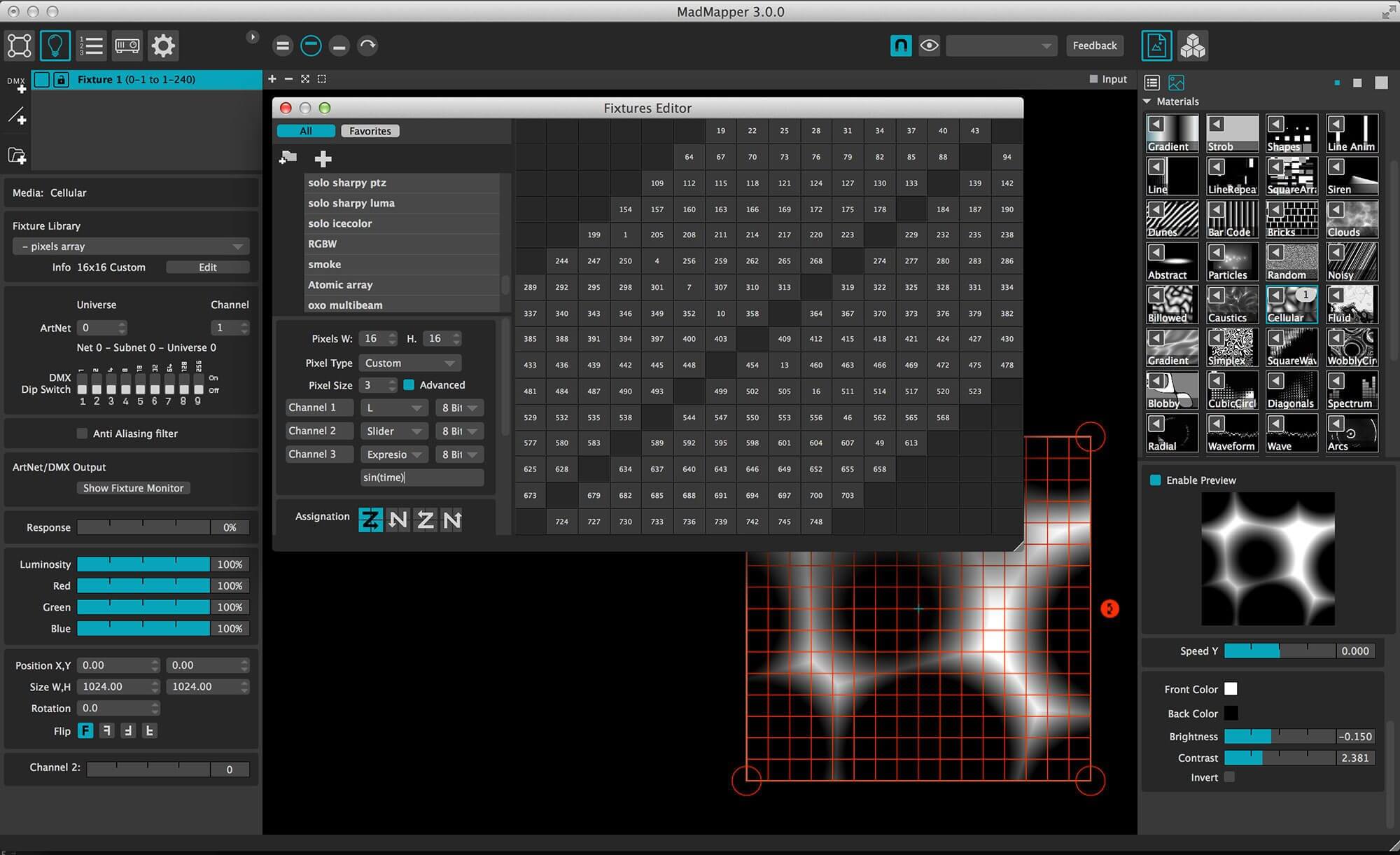Select the light bulb fixtures tab icon
Image resolution: width=1400 pixels, height=855 pixels.
[x=55, y=46]
